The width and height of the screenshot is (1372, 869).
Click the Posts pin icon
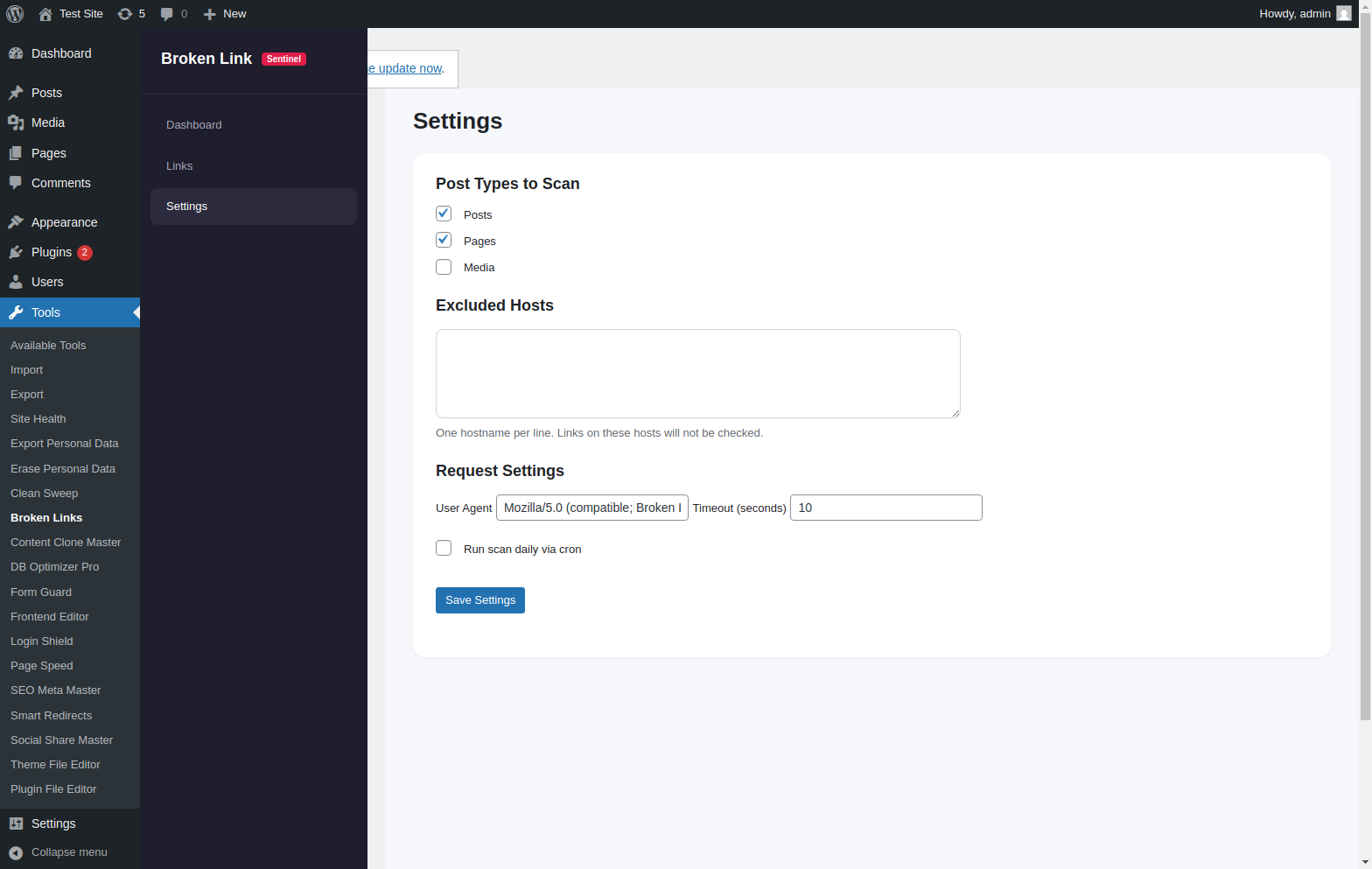[x=16, y=93]
